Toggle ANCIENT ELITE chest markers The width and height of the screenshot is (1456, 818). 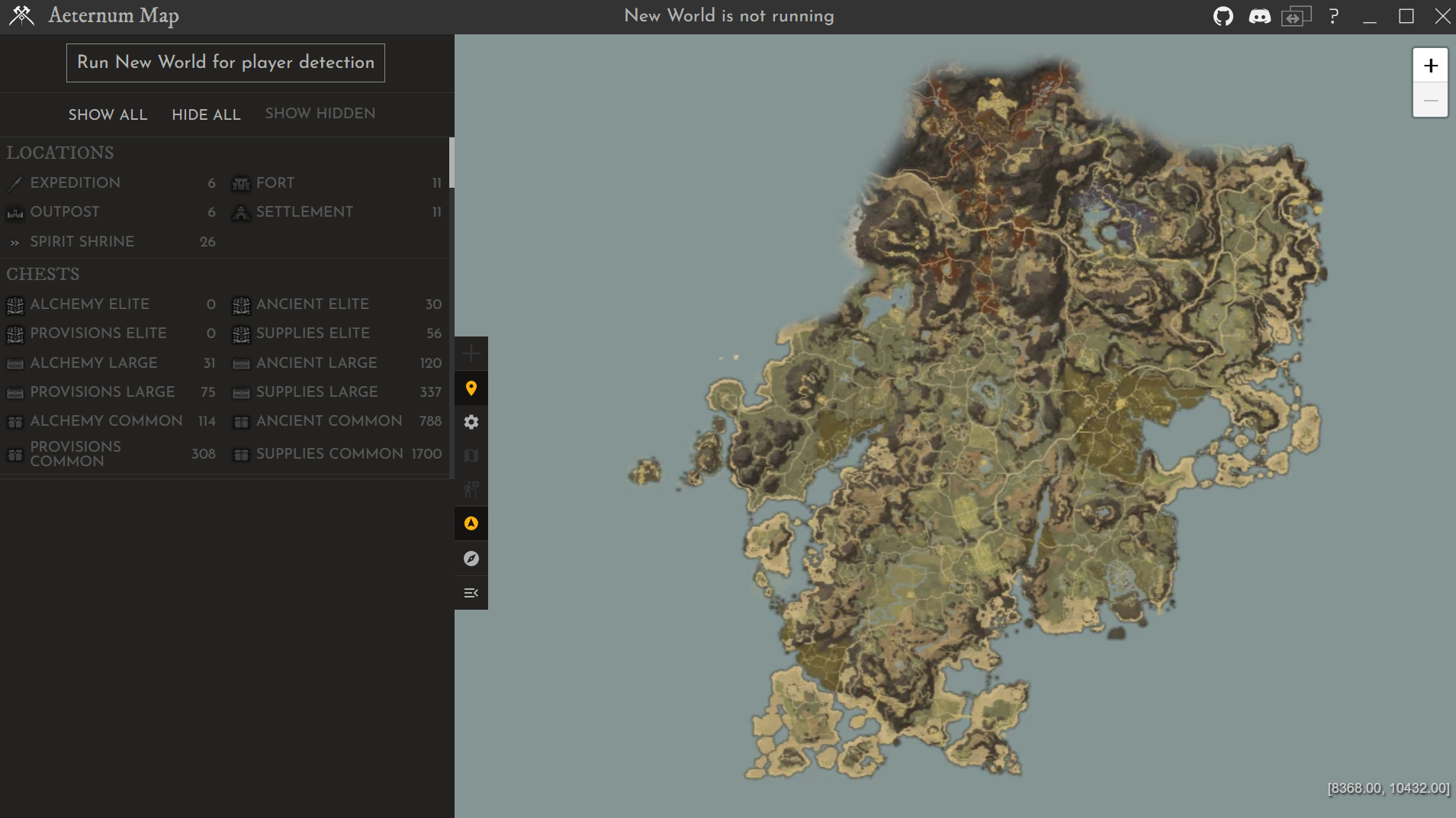pos(313,304)
